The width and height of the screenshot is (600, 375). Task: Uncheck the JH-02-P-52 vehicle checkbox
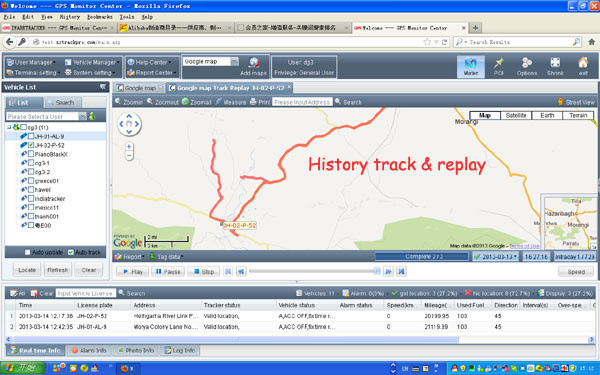(31, 145)
